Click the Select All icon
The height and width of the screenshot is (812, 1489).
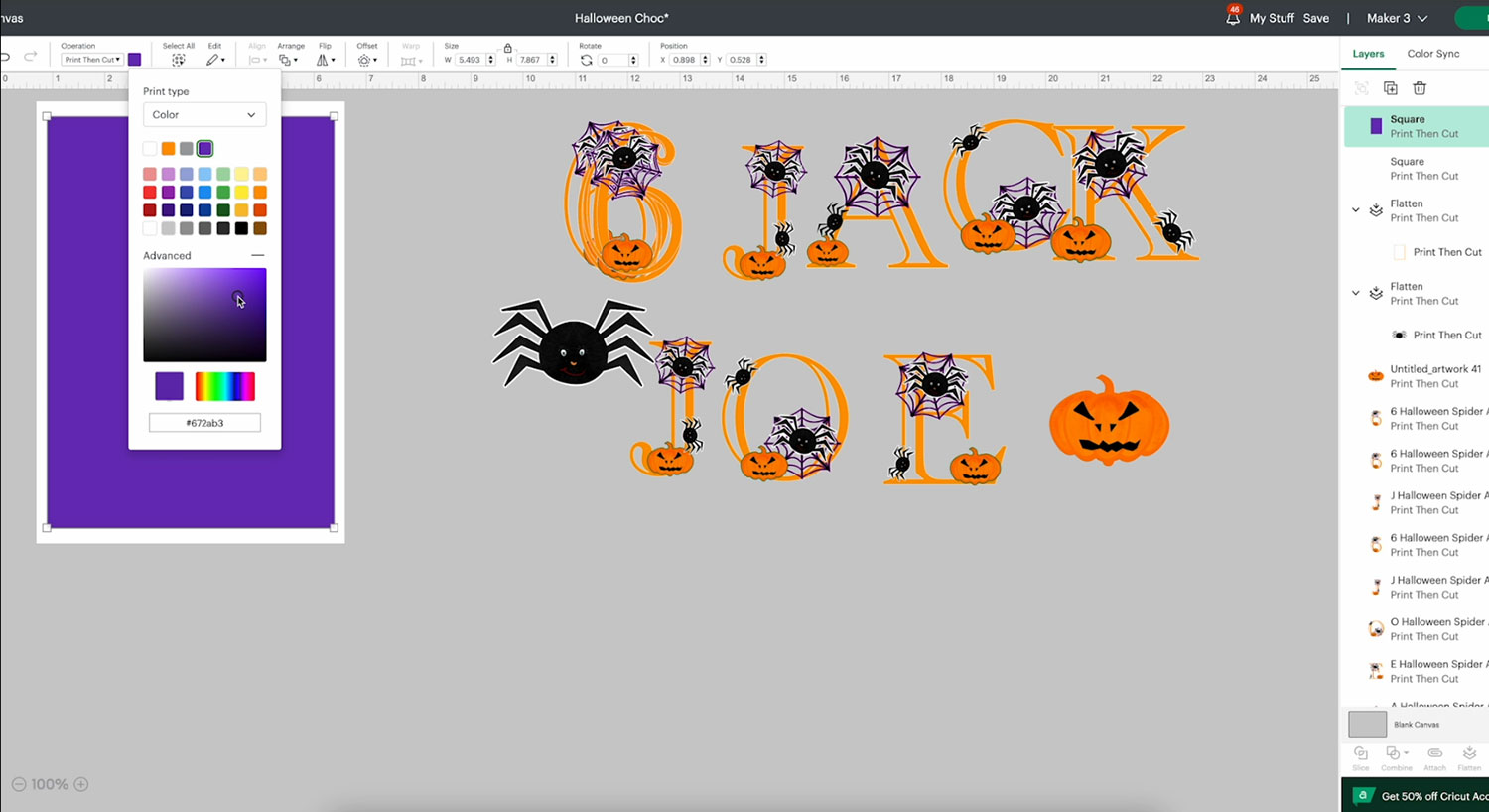click(x=179, y=60)
